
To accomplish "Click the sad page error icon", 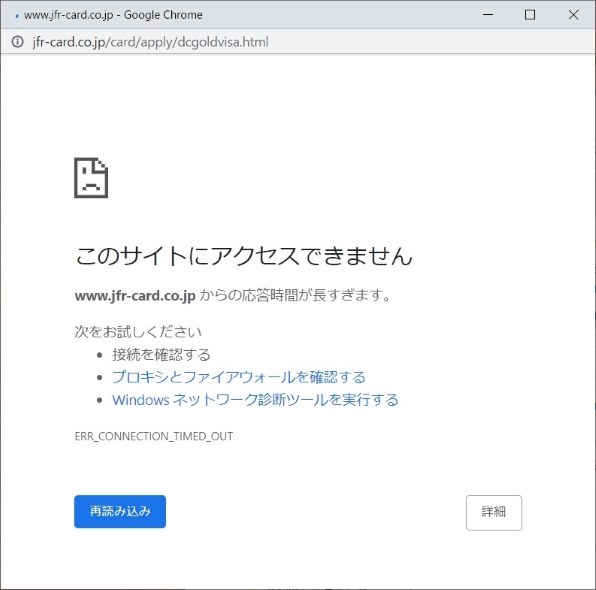I will click(91, 178).
